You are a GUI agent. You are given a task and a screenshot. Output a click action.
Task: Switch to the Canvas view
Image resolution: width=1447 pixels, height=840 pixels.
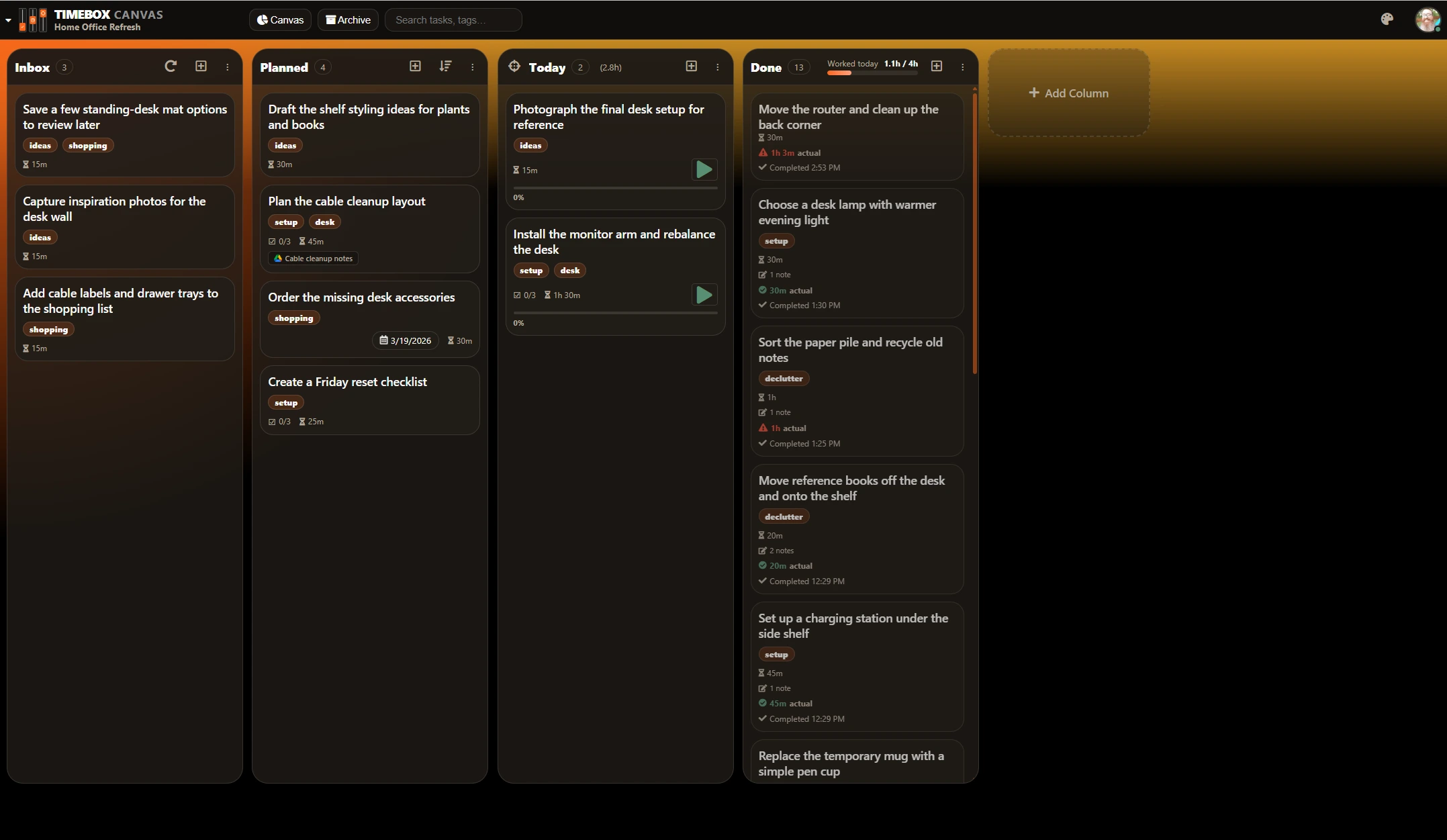pyautogui.click(x=280, y=20)
